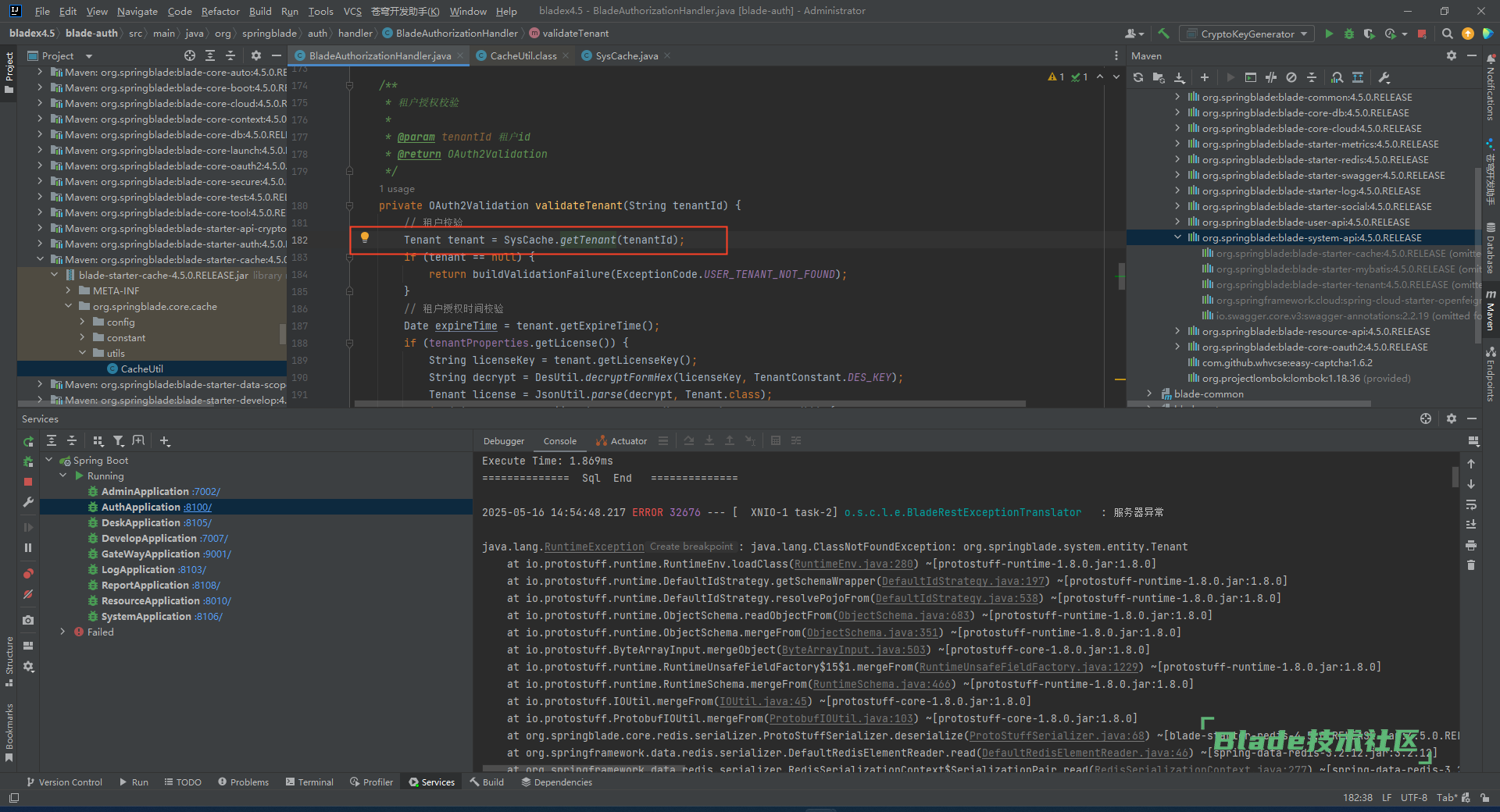Screen dimensions: 1500x812
Task: View breakpoints red circles icon
Action: point(28,574)
